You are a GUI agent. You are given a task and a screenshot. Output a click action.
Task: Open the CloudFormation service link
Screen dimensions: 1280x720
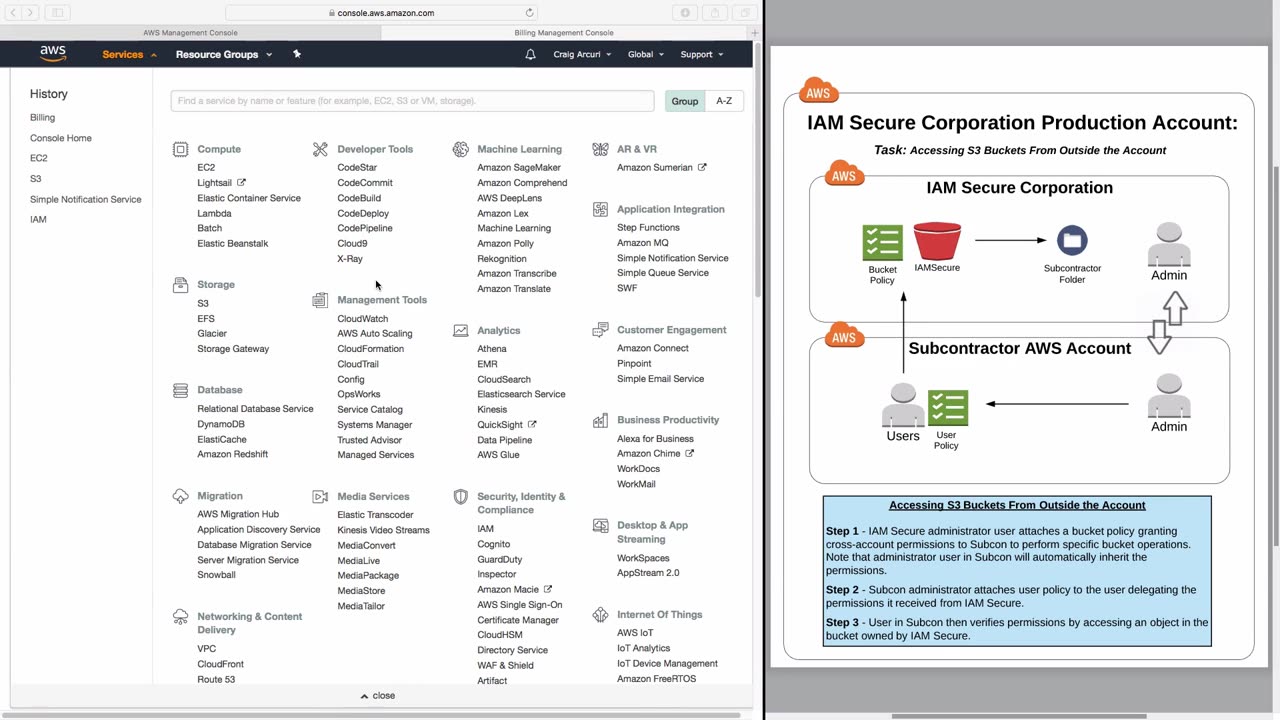[371, 349]
